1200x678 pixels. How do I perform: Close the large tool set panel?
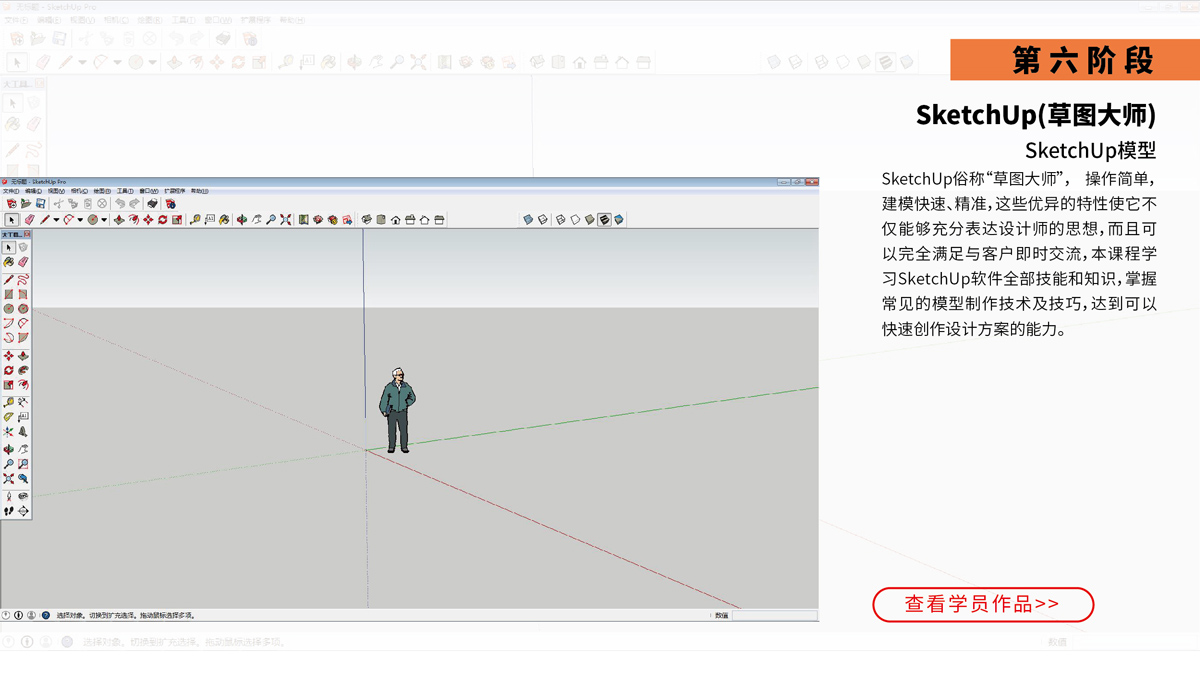point(27,234)
